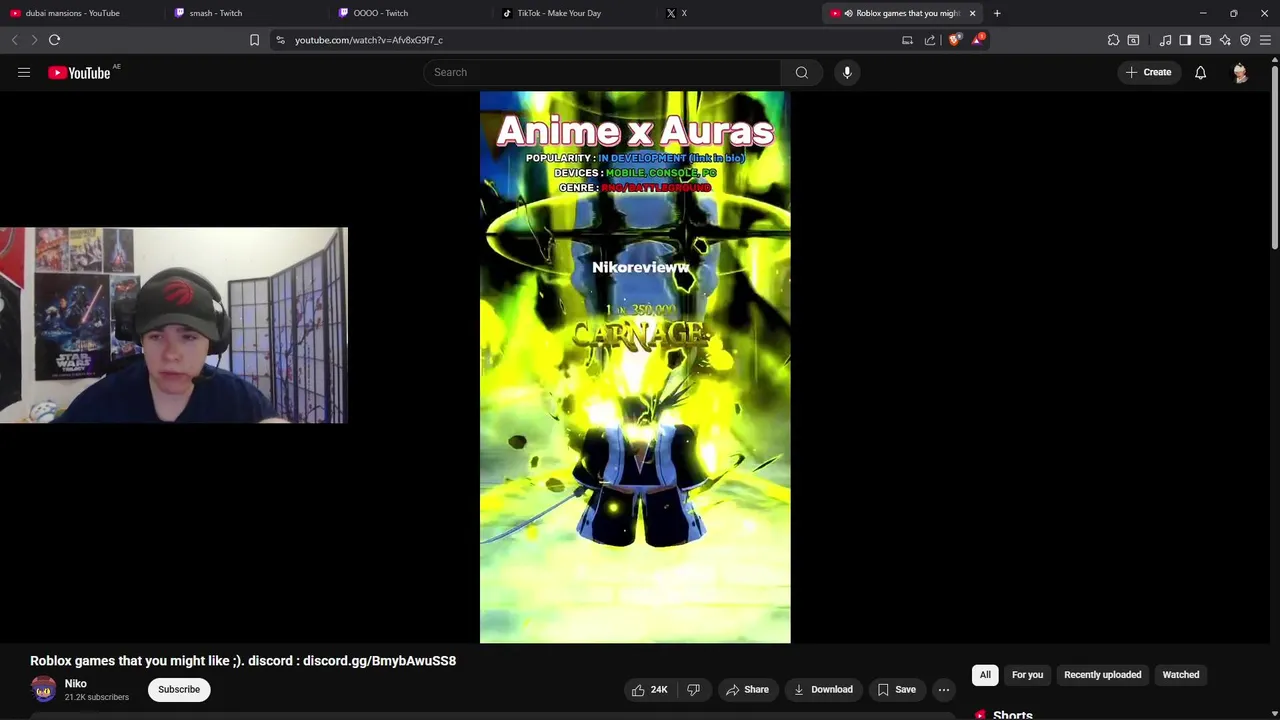View site settings icon in address bar
This screenshot has width=1280, height=720.
280,40
